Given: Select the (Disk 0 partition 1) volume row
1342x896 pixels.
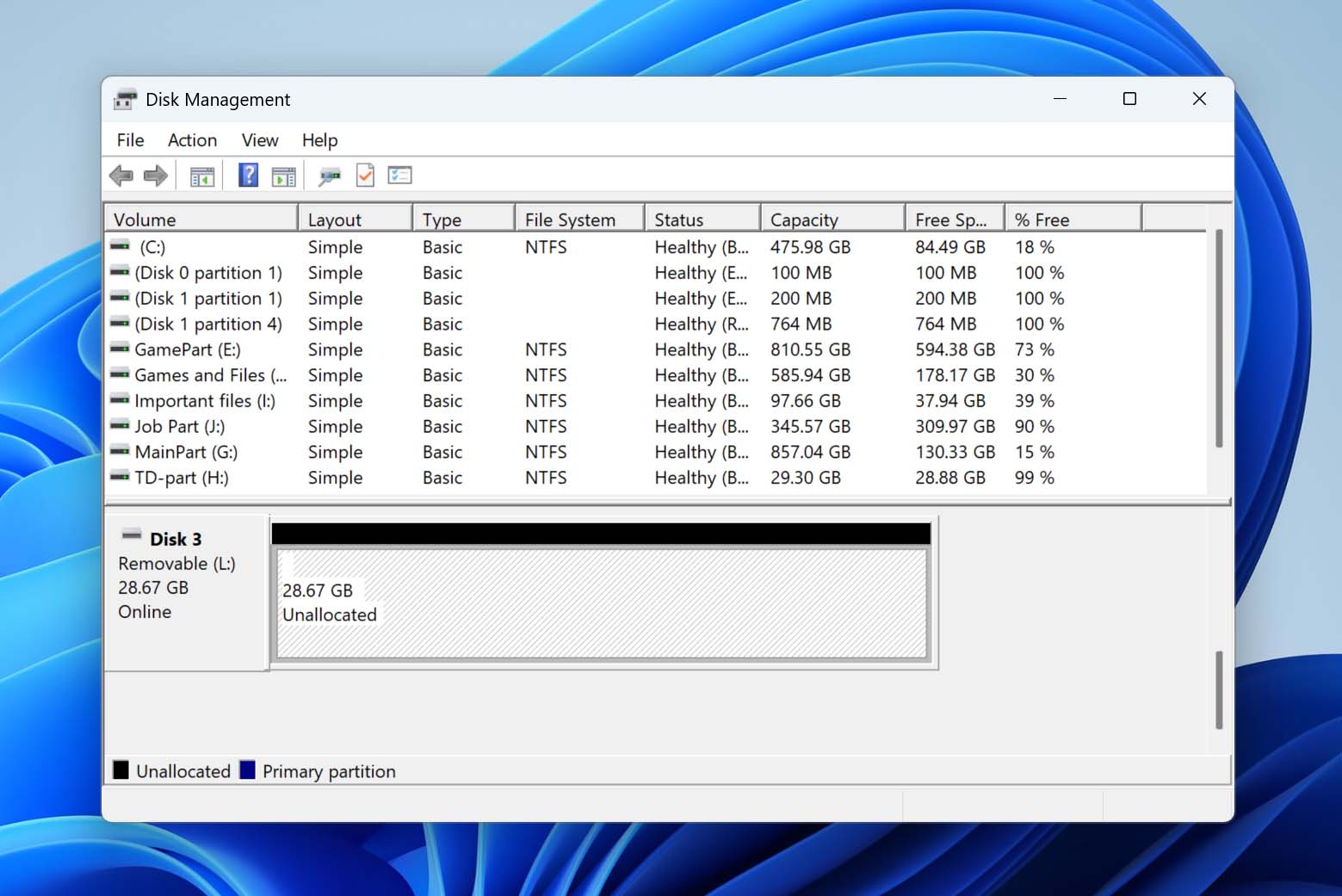Looking at the screenshot, I should coord(655,273).
